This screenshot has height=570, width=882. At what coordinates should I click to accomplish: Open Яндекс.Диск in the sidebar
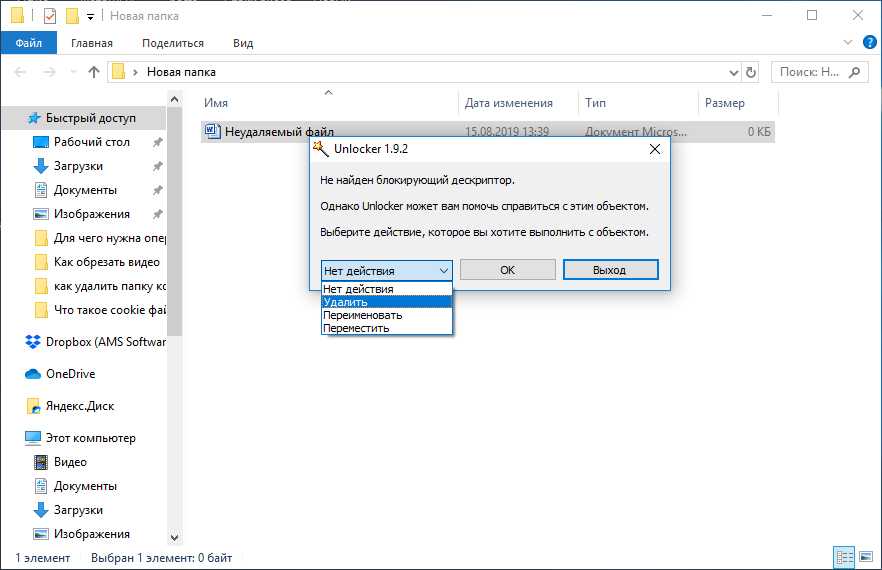(x=80, y=406)
